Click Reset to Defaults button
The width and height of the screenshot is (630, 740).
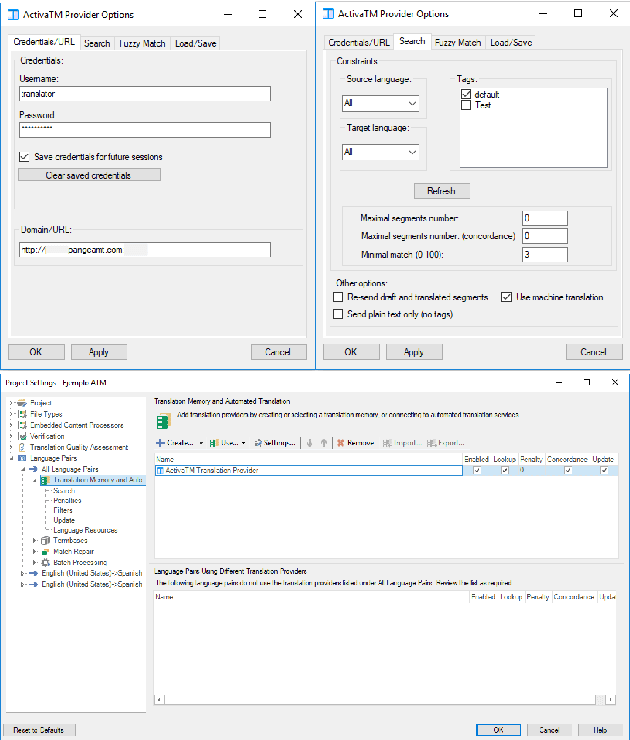pos(39,730)
